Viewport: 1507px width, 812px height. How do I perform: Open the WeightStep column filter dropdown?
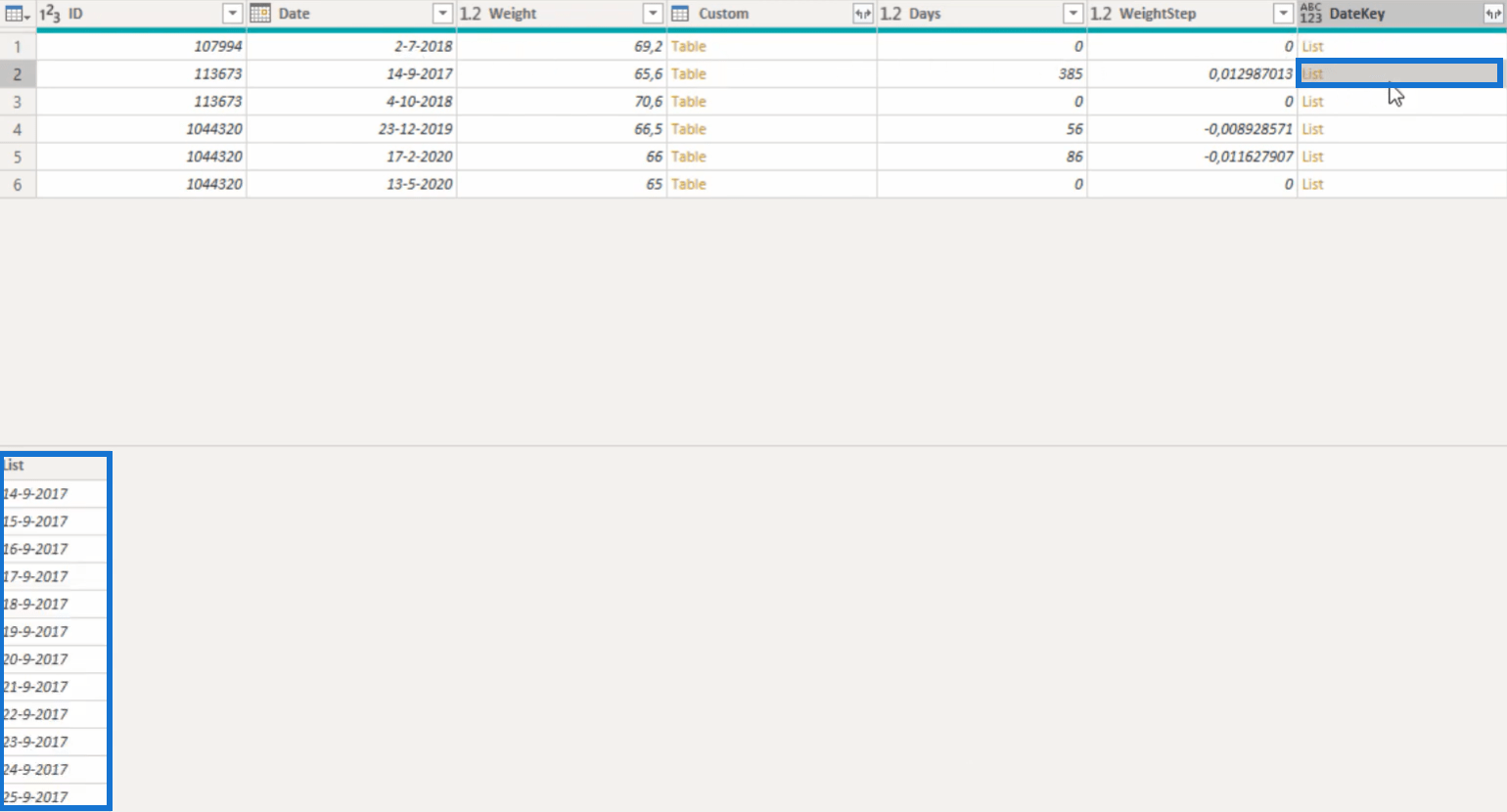pyautogui.click(x=1283, y=14)
